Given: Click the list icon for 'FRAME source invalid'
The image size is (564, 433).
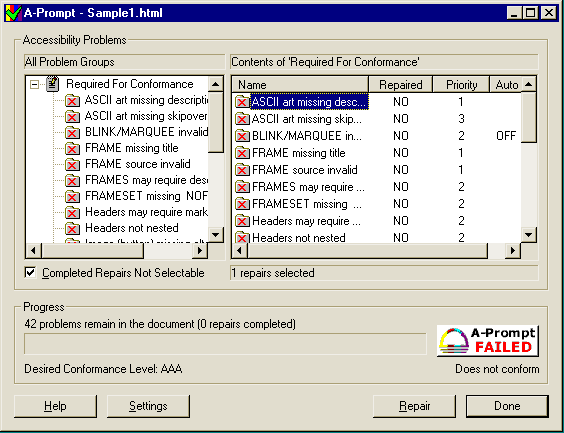Looking at the screenshot, I should (x=242, y=170).
